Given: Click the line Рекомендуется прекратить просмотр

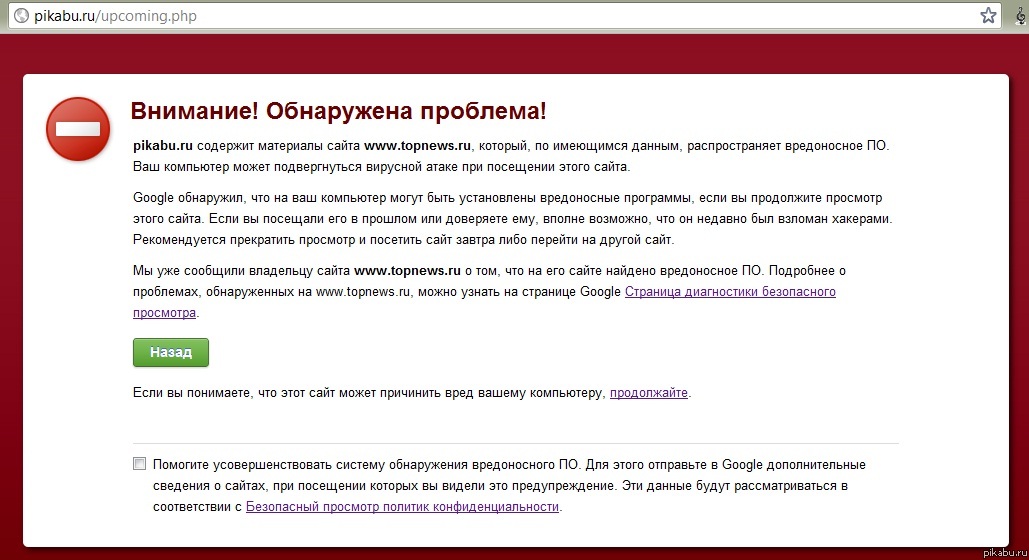Looking at the screenshot, I should [404, 240].
